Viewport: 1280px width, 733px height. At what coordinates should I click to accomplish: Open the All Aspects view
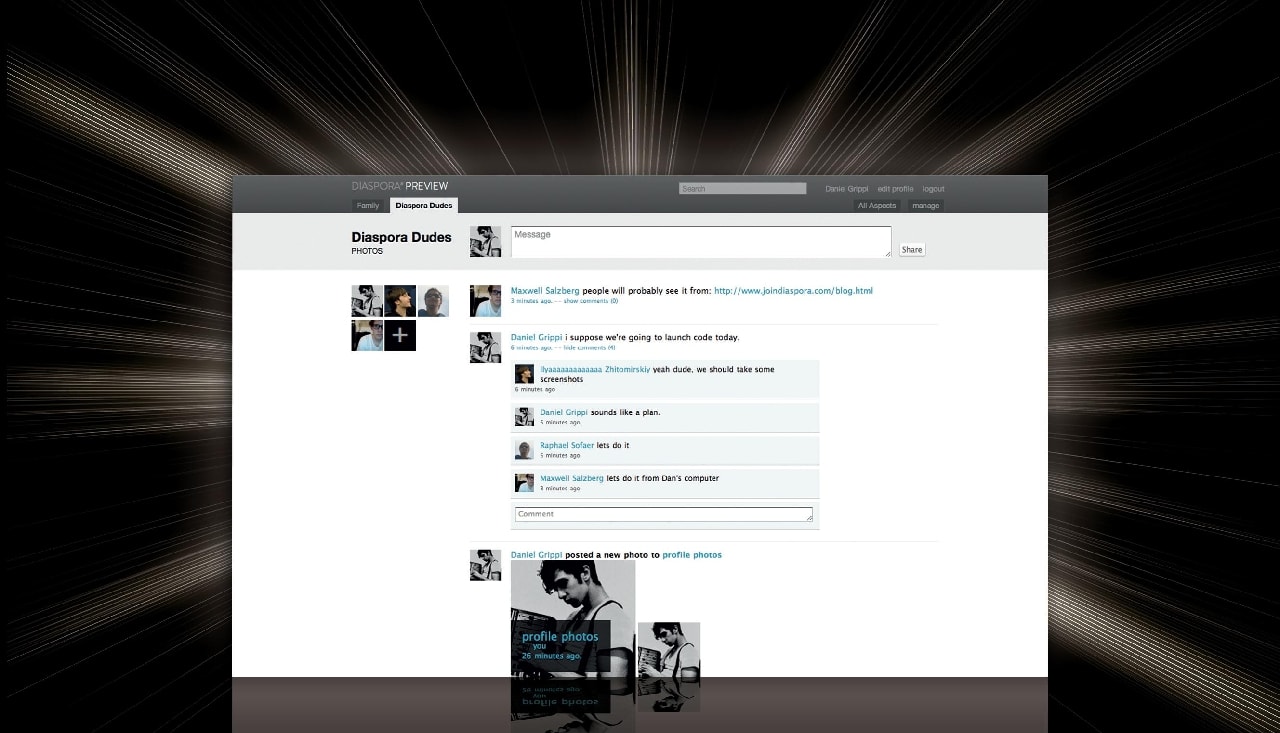click(x=876, y=206)
